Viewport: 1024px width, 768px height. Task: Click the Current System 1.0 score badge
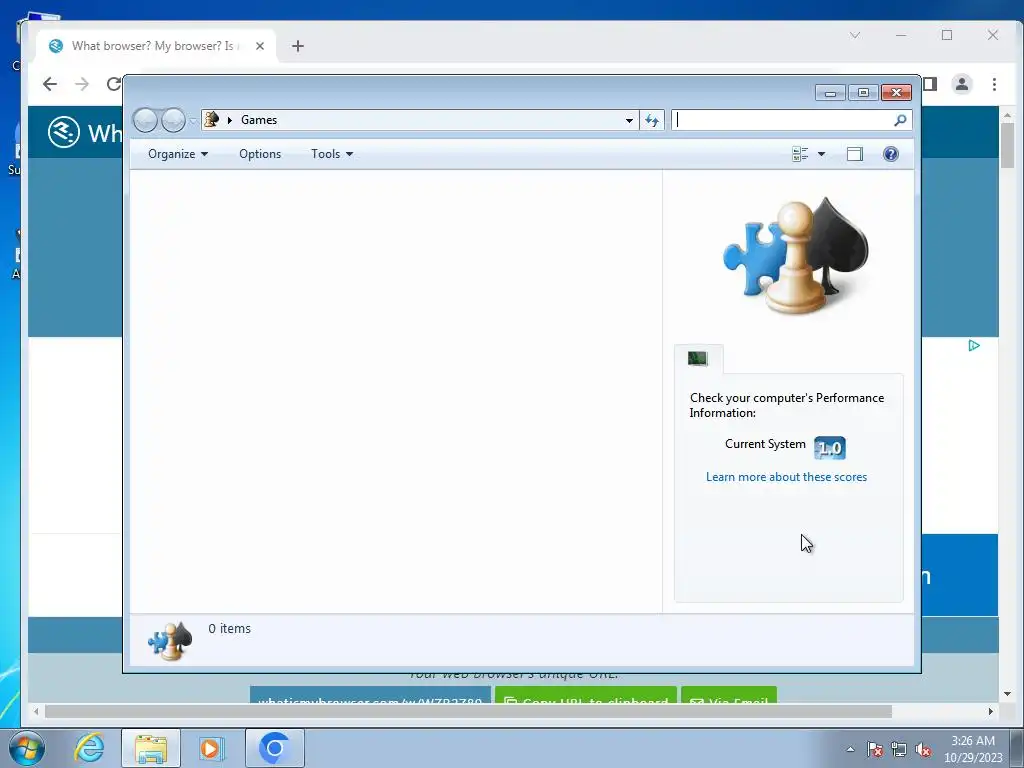pos(829,448)
